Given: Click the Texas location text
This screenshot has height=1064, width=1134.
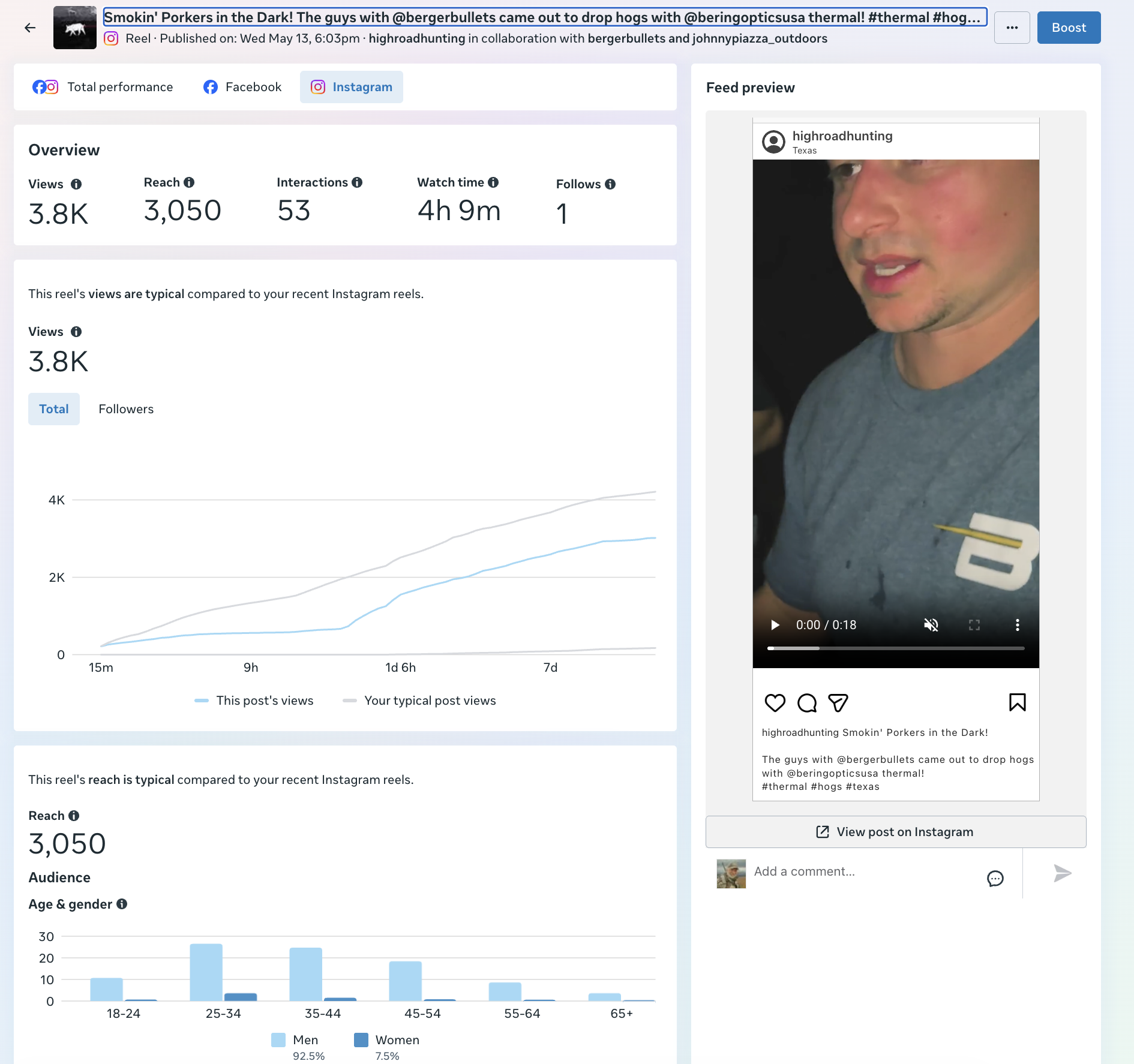Looking at the screenshot, I should (x=804, y=151).
